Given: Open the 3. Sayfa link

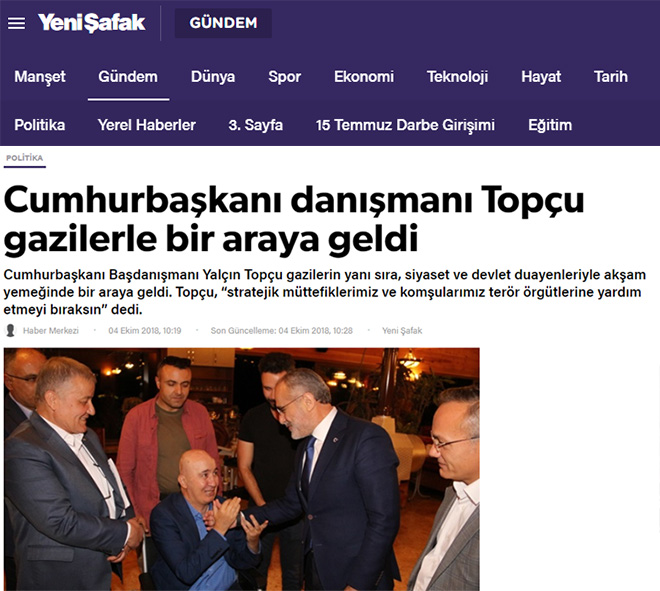Looking at the screenshot, I should click(255, 125).
